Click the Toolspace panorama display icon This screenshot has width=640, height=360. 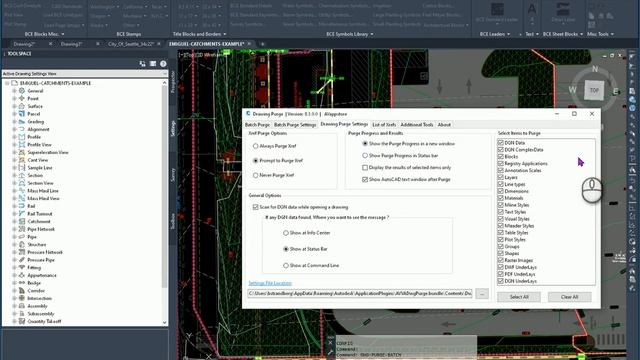153,64
